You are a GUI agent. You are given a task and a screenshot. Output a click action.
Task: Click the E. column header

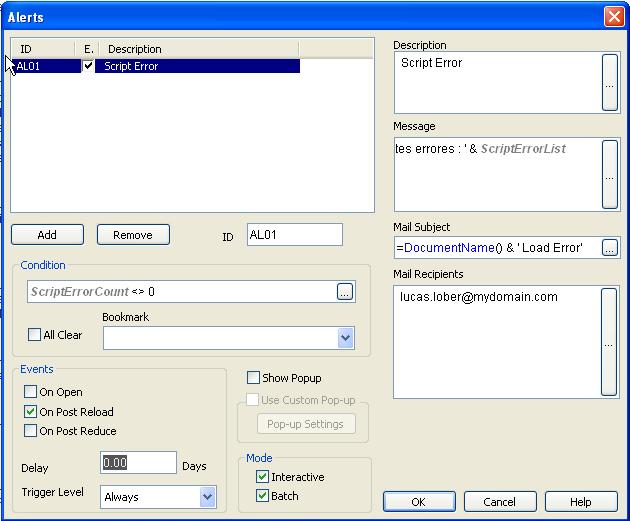tap(88, 49)
